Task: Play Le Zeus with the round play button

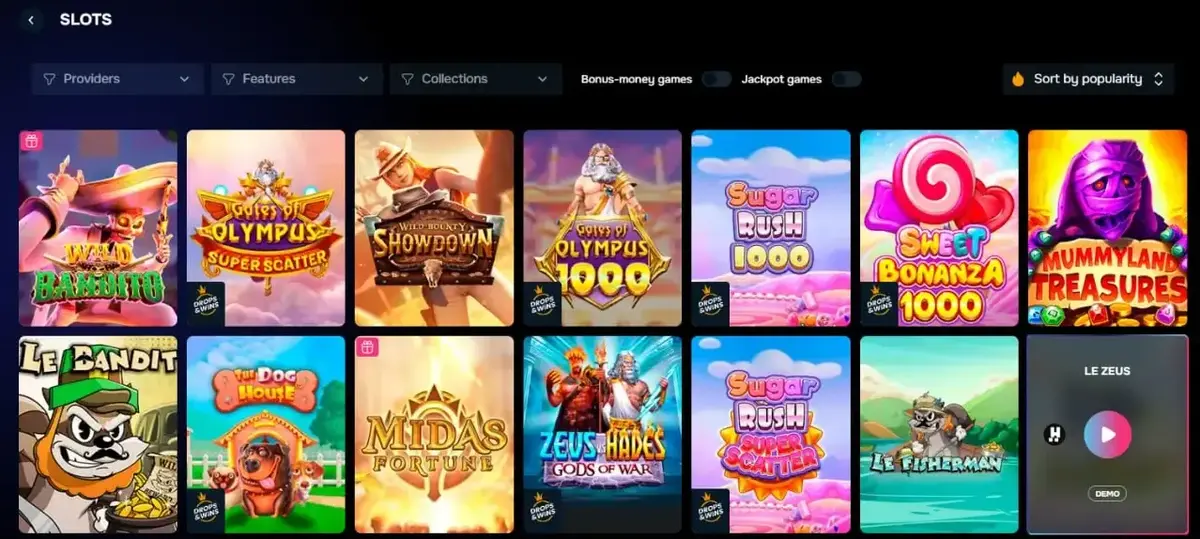Action: click(1108, 434)
